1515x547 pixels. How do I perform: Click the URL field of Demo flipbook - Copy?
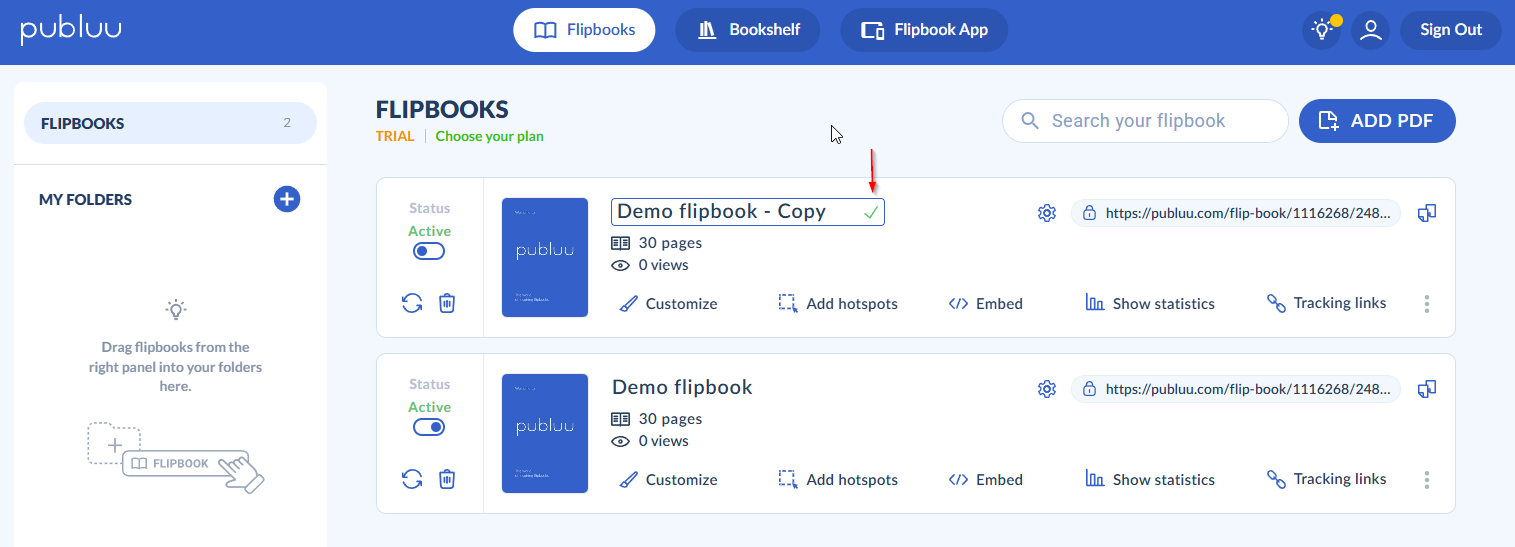point(1236,213)
